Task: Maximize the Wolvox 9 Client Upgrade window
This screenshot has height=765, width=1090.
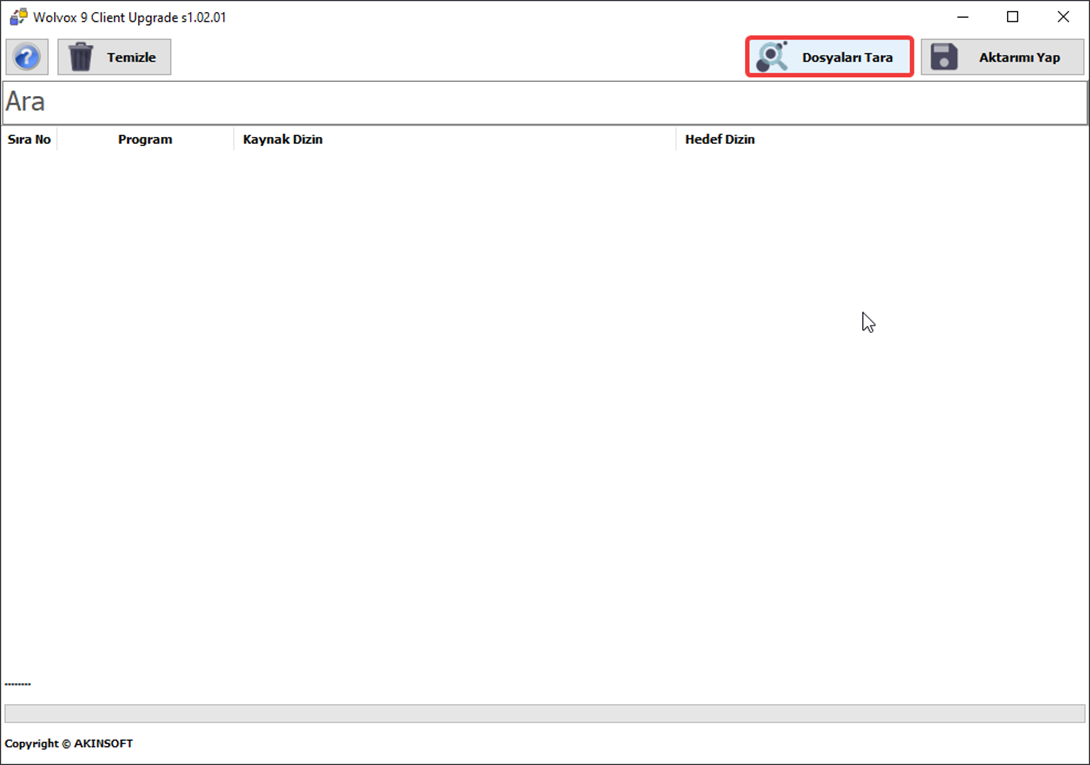Action: [1013, 17]
